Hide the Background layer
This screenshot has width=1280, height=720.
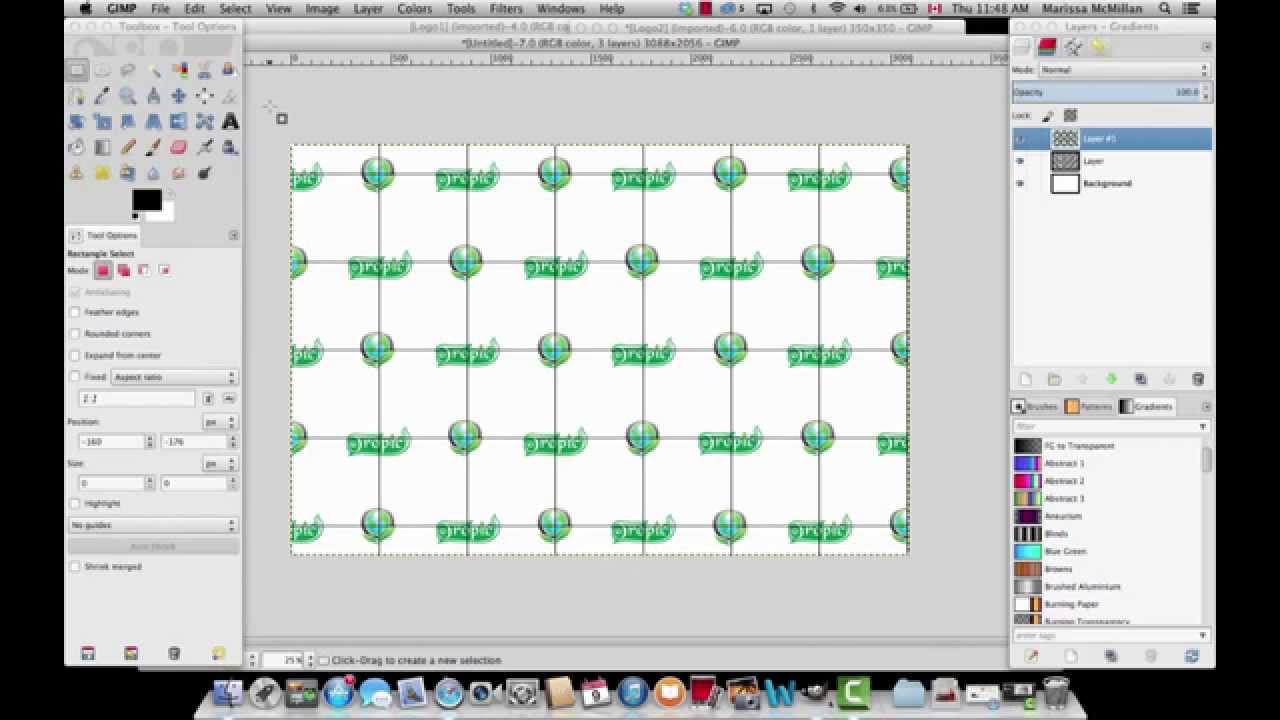tap(1020, 184)
